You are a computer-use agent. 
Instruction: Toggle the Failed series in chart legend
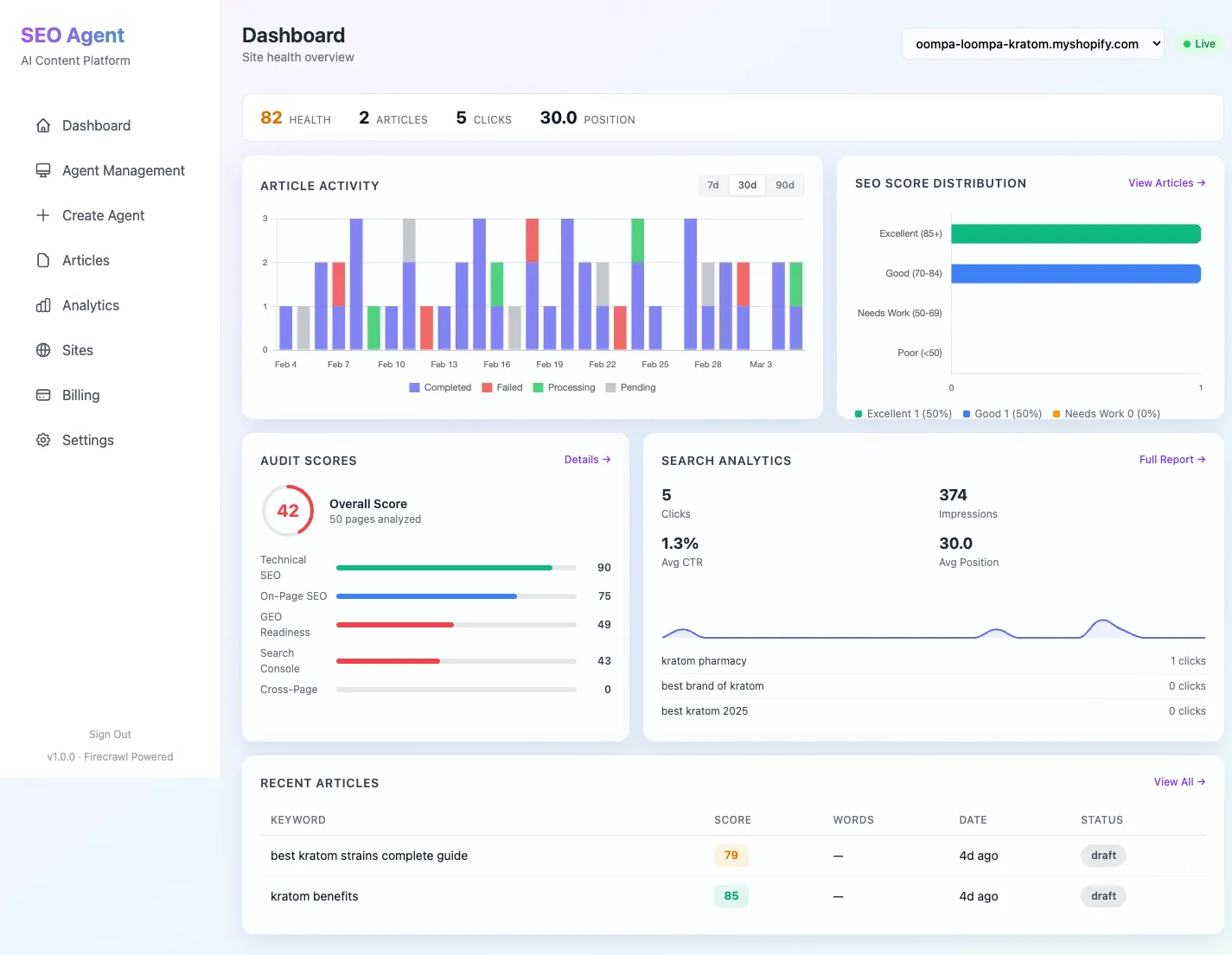point(502,387)
